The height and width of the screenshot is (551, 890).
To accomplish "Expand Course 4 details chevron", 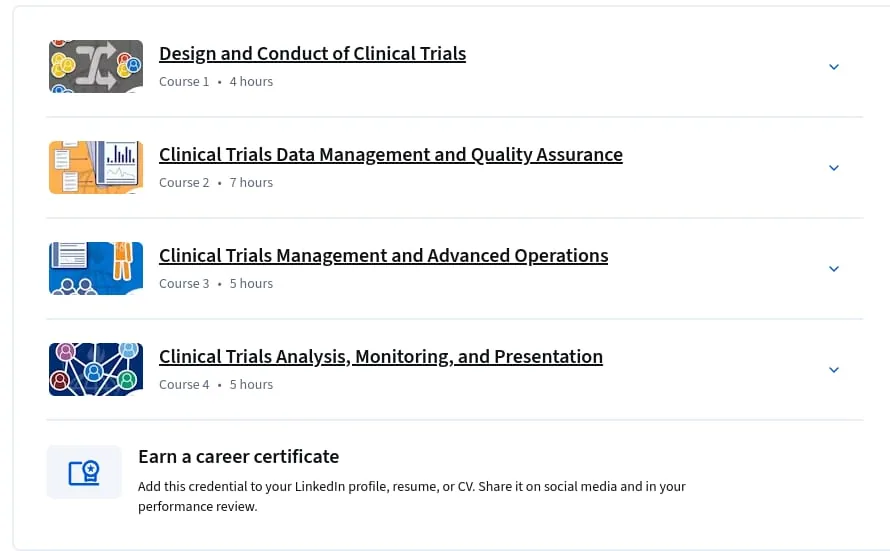I will click(833, 370).
